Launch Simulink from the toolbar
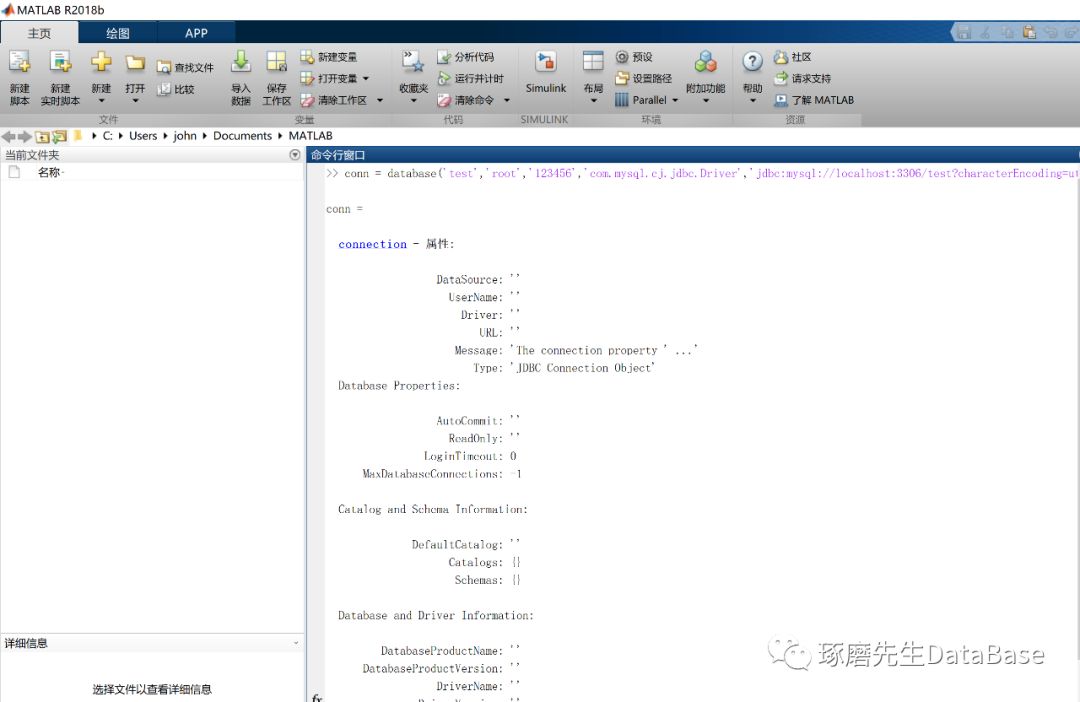The width and height of the screenshot is (1080, 702). click(546, 72)
